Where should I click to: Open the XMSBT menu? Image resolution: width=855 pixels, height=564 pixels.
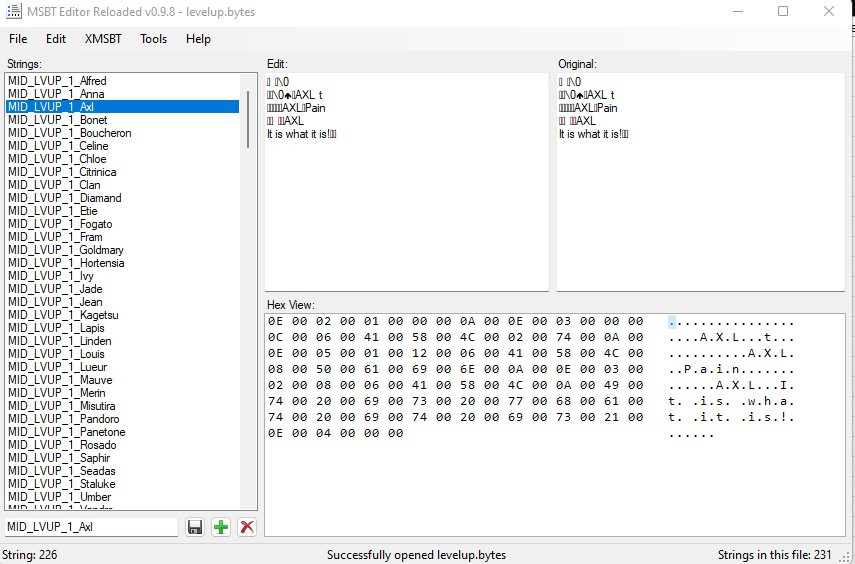click(x=103, y=39)
